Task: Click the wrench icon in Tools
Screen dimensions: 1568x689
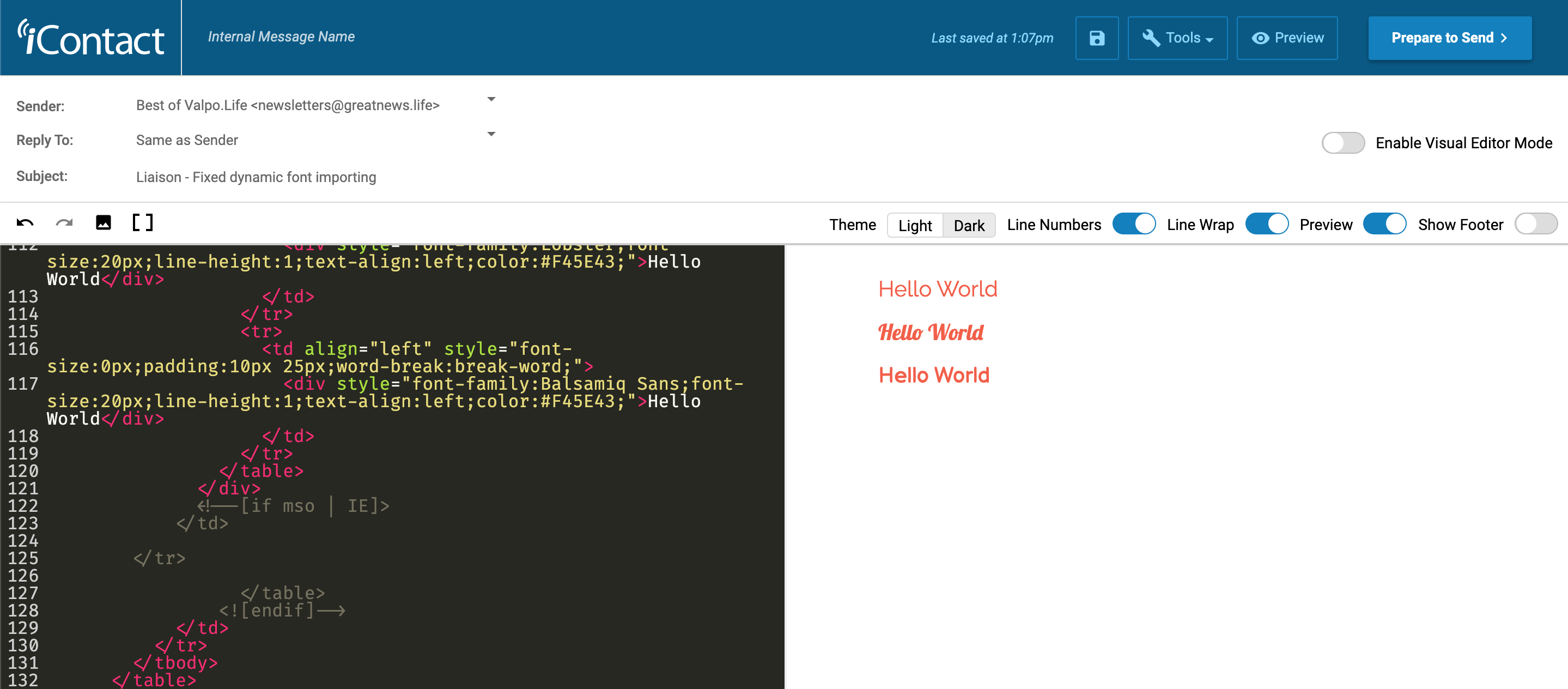Action: [1151, 38]
